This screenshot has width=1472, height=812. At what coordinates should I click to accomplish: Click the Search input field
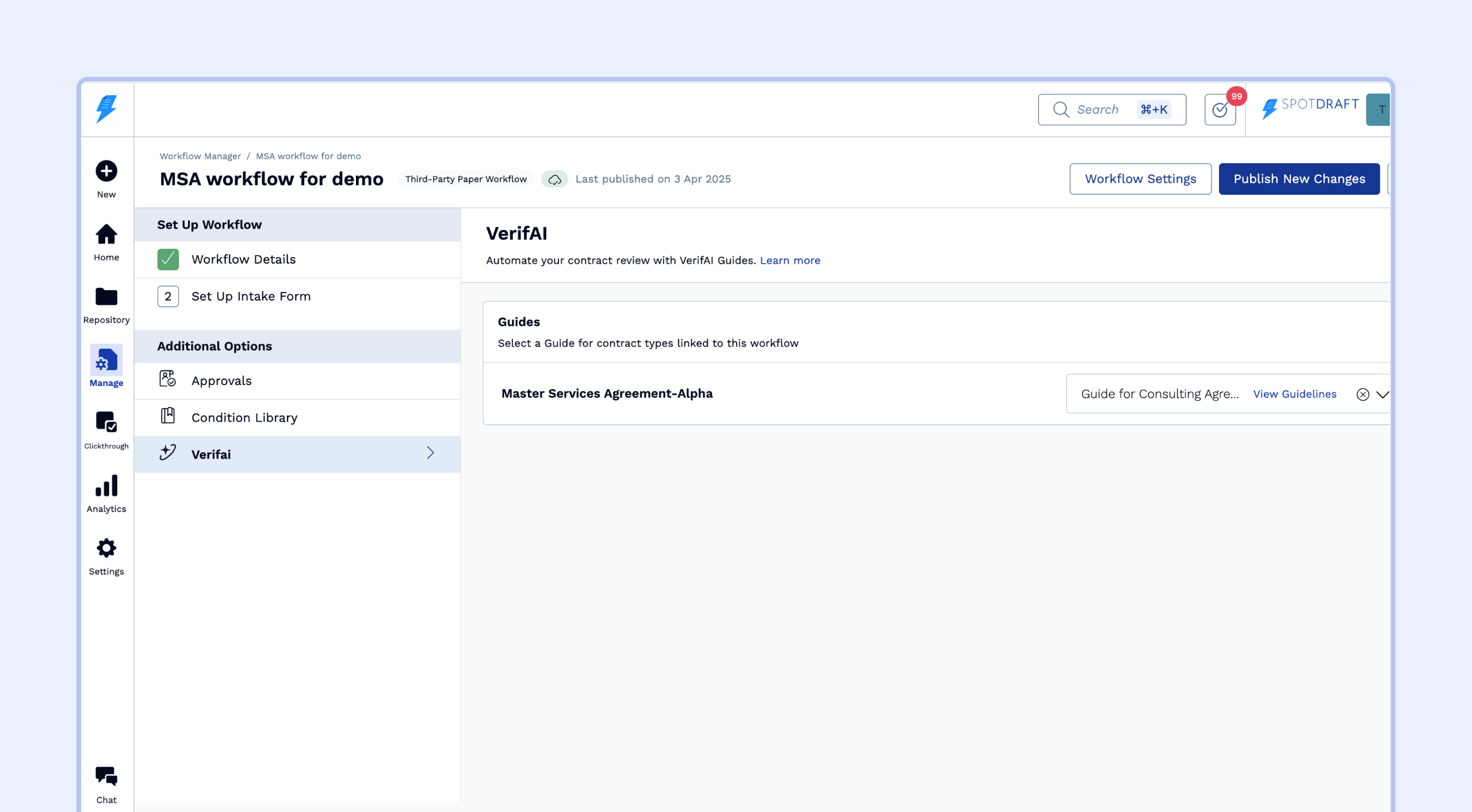click(x=1097, y=110)
